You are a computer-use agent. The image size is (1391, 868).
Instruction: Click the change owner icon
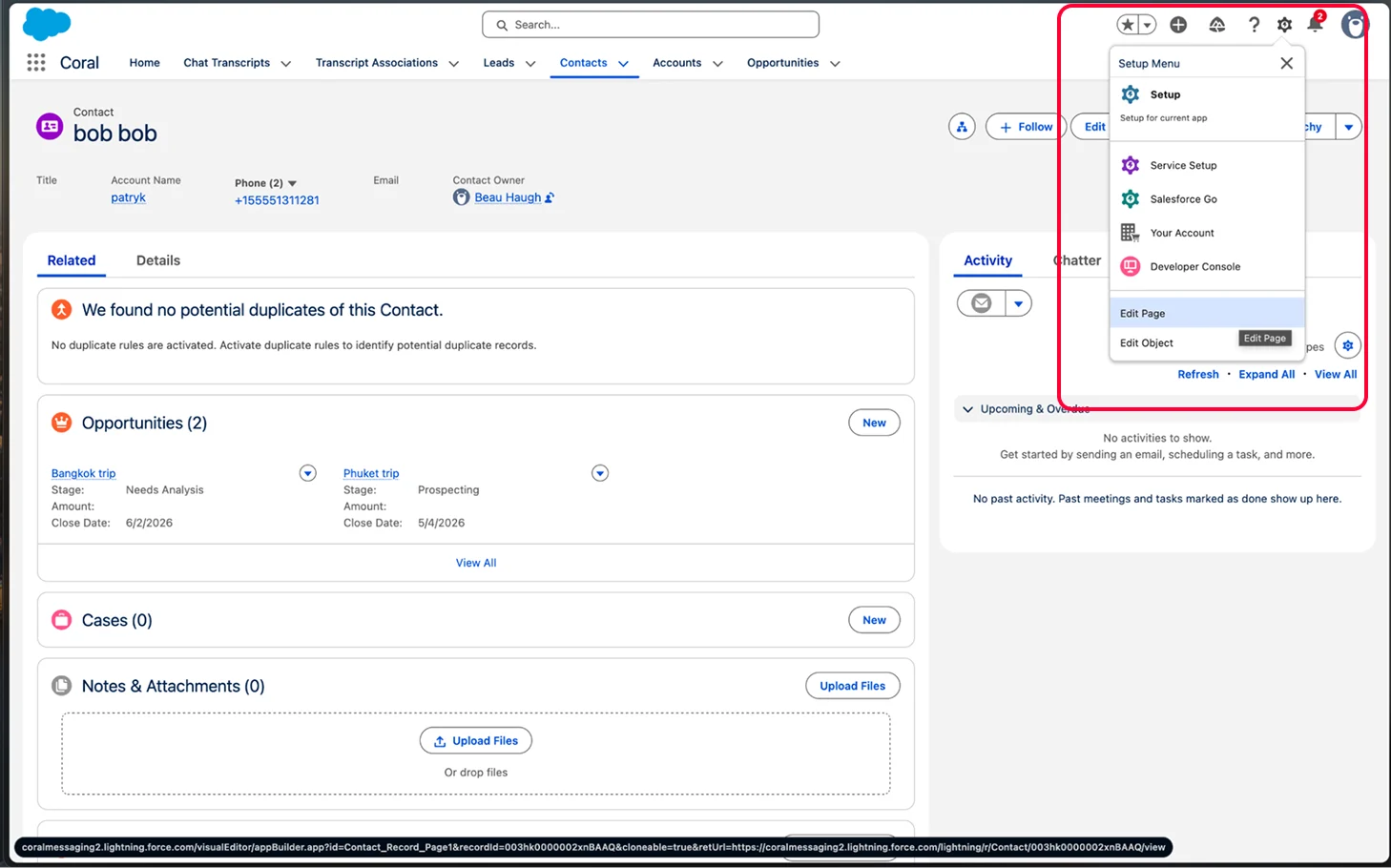550,197
